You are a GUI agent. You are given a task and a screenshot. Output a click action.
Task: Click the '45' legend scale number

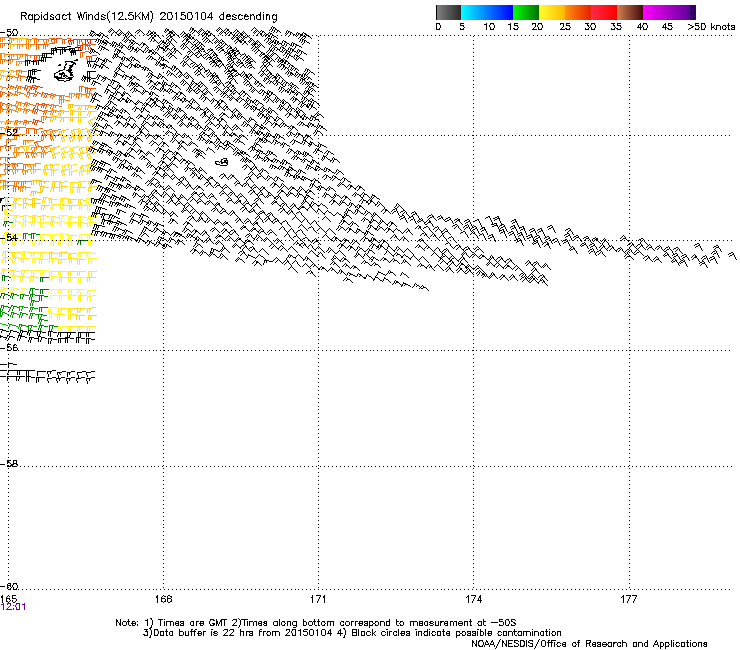[x=667, y=27]
